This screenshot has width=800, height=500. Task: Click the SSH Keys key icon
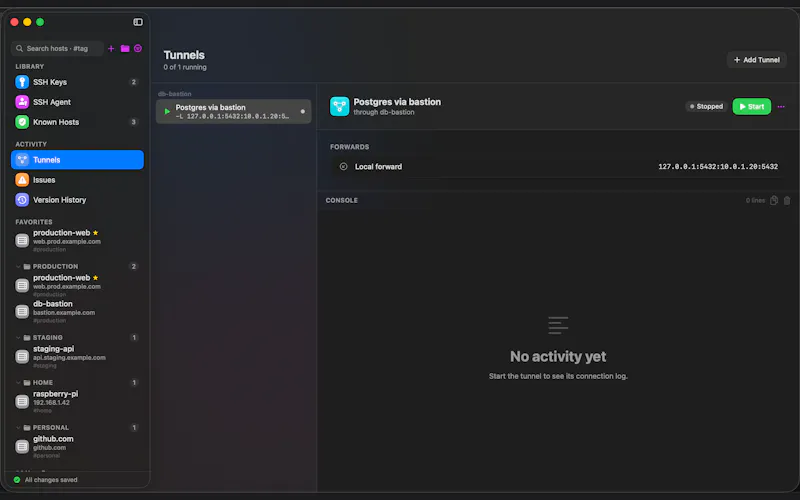point(22,82)
